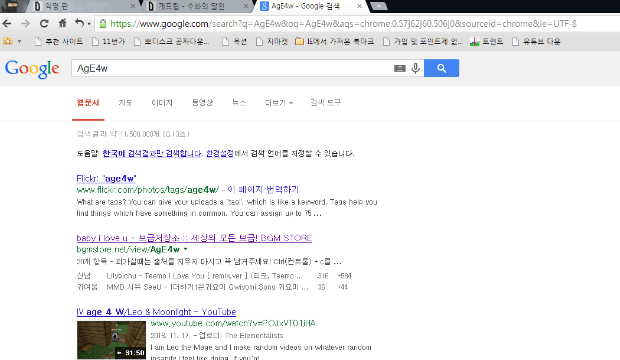
Task: Open the '가입 및 포인트제 없...' bookmark
Action: point(423,42)
